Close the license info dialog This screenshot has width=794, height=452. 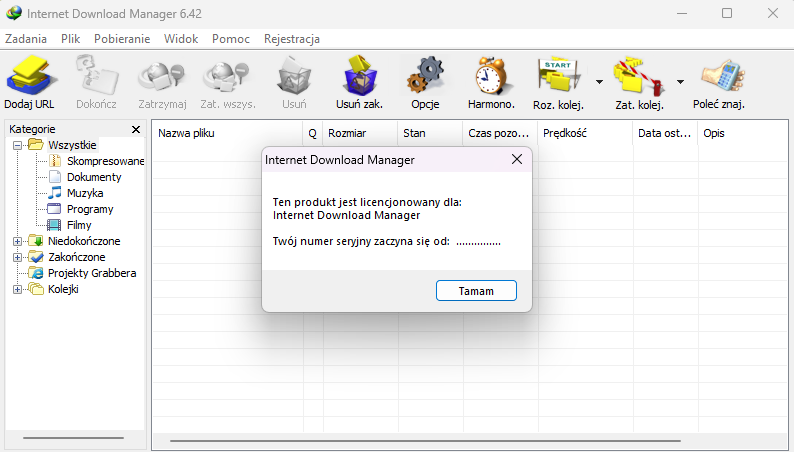click(517, 159)
